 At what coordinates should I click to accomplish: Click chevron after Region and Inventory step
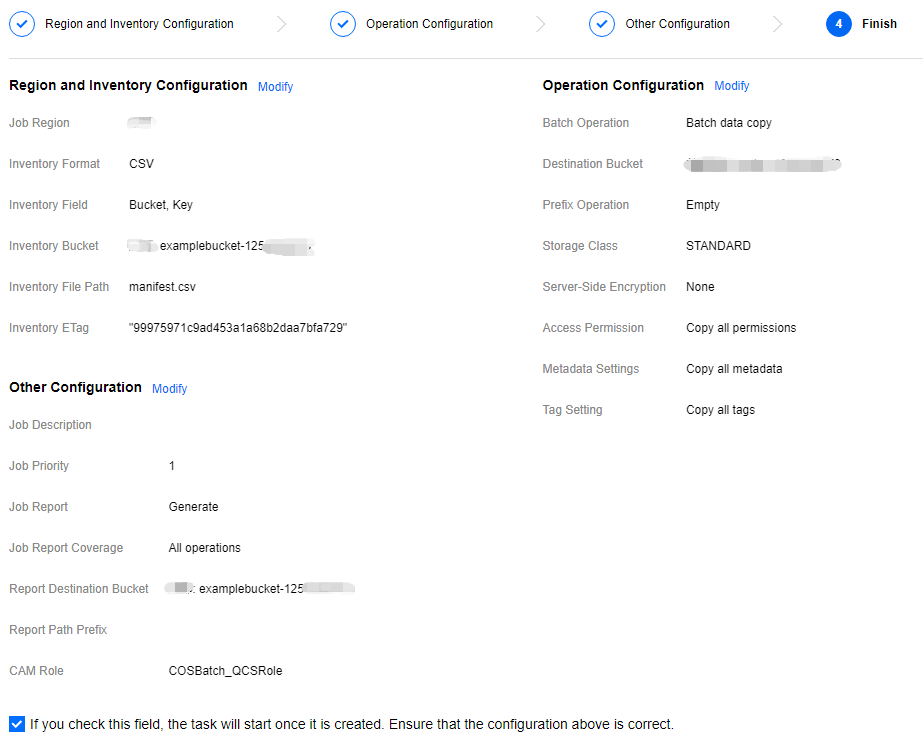282,24
